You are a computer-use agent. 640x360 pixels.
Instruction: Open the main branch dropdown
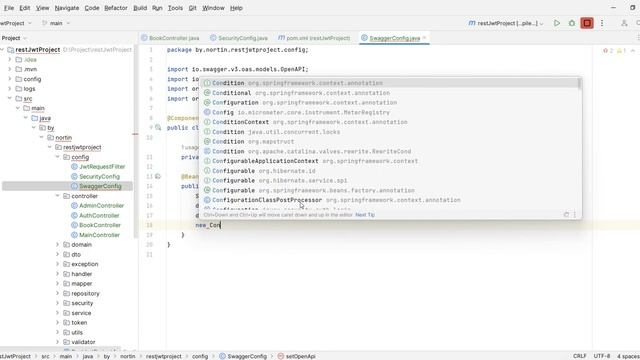(x=56, y=23)
